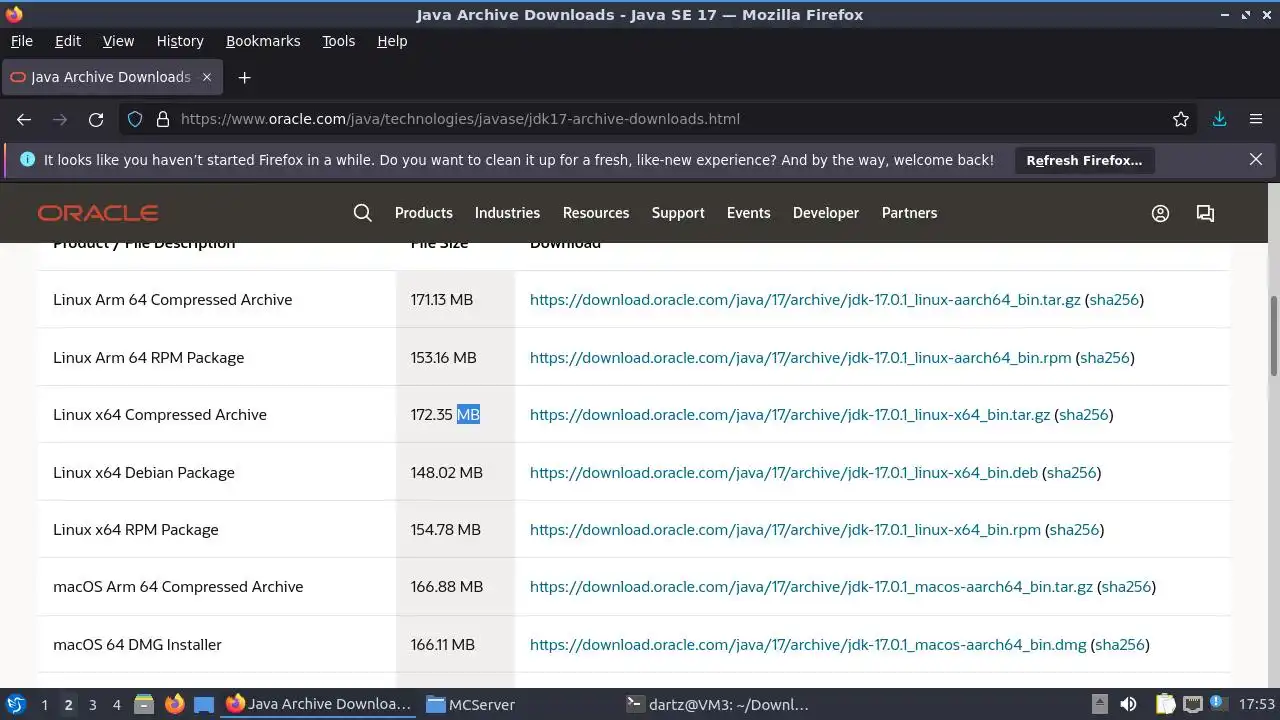View site security via the padlock icon
Screen dimensions: 1280x720
[162, 119]
